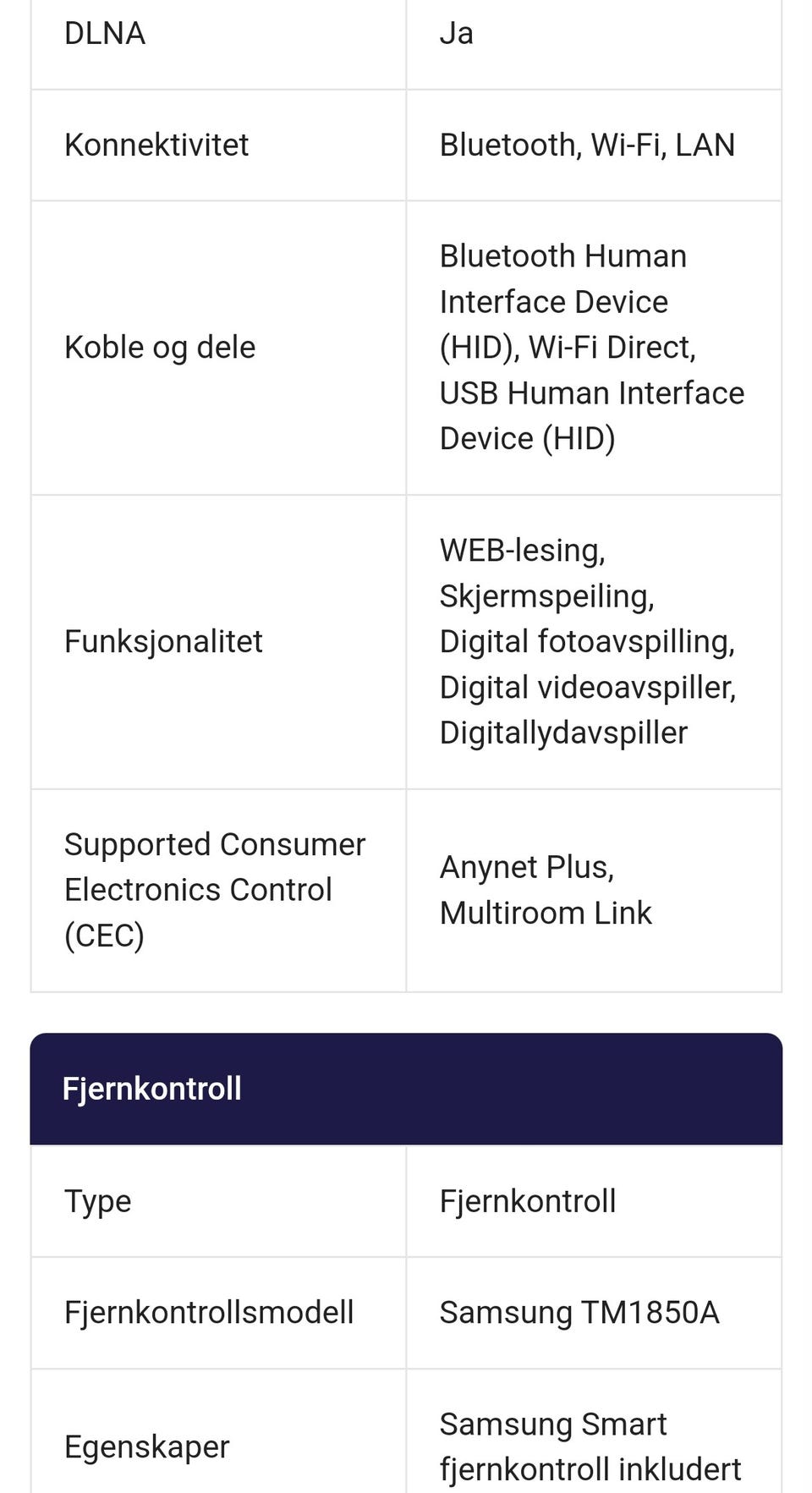Viewport: 812px width, 1493px height.
Task: Click the Fjernkontrollsmodell label
Action: [x=209, y=1312]
